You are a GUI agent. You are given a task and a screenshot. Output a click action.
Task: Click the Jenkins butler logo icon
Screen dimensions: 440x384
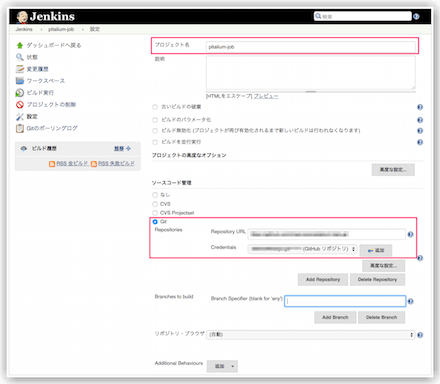(x=22, y=17)
